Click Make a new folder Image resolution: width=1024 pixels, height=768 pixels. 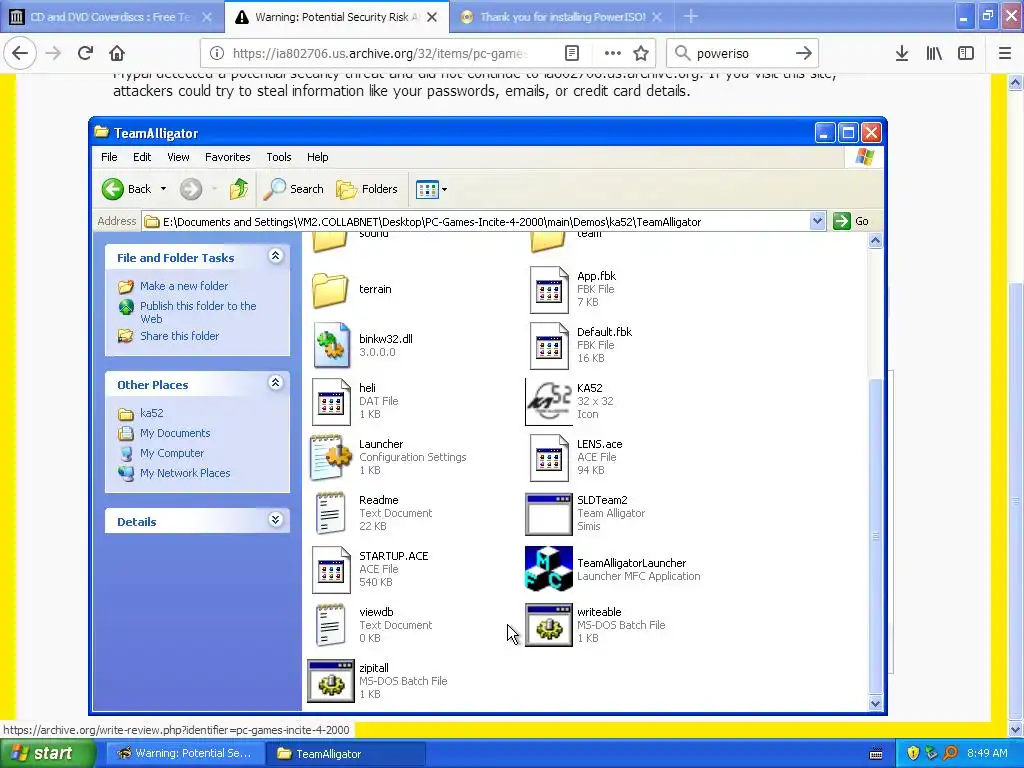tap(184, 286)
